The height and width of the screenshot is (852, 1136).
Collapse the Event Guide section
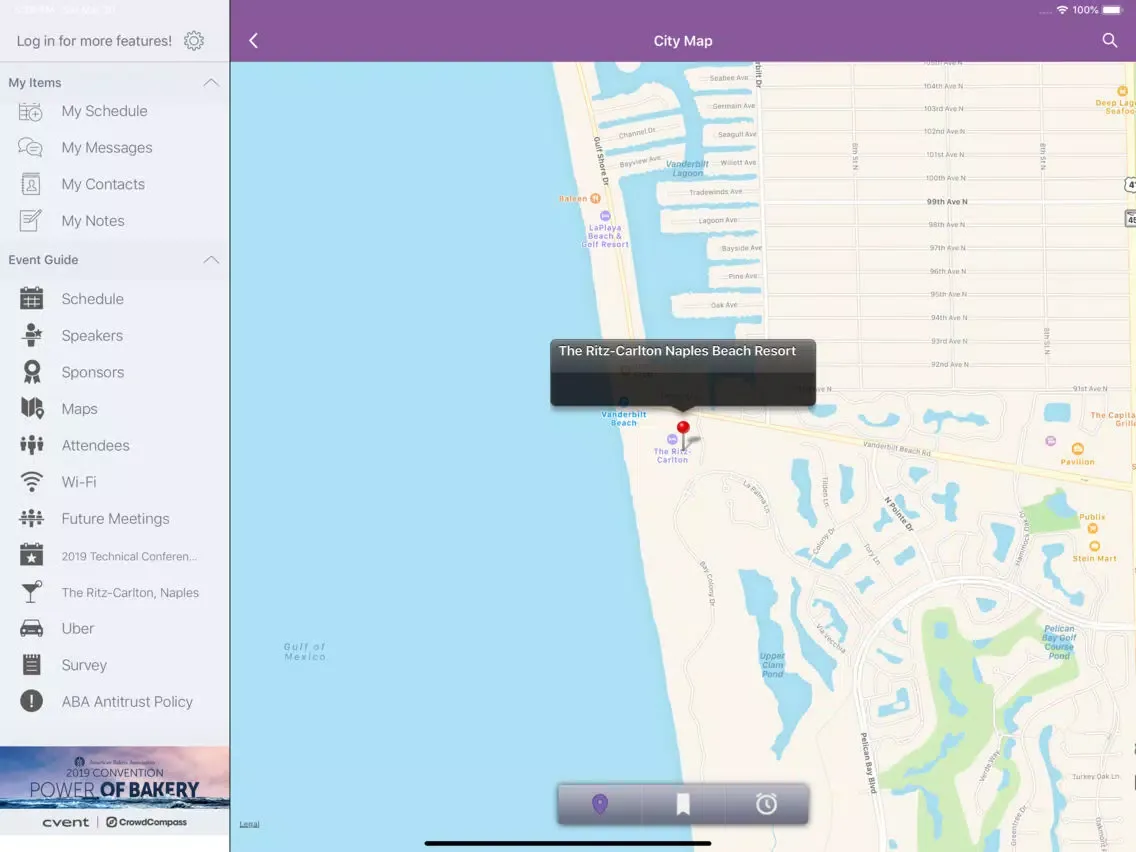click(x=211, y=259)
